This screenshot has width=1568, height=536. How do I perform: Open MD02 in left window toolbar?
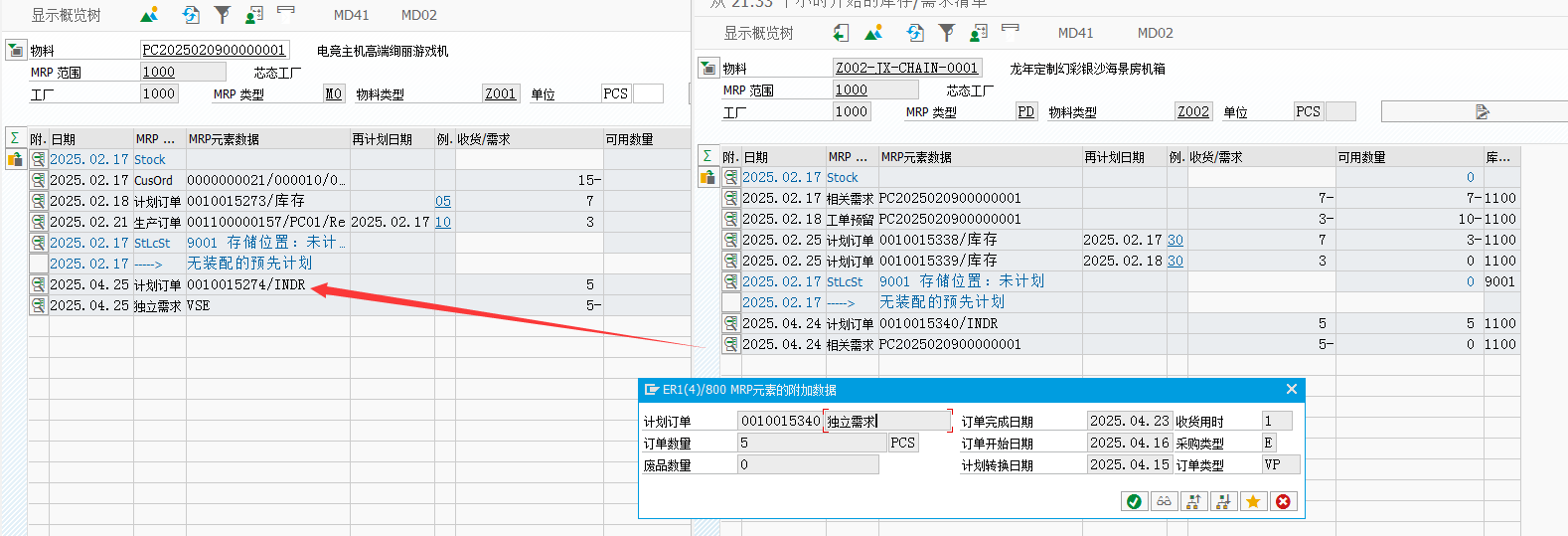tap(418, 15)
